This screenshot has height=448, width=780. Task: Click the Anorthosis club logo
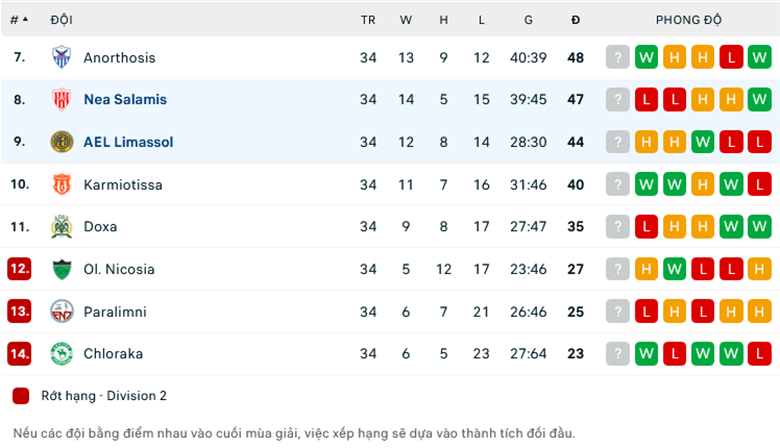point(62,57)
